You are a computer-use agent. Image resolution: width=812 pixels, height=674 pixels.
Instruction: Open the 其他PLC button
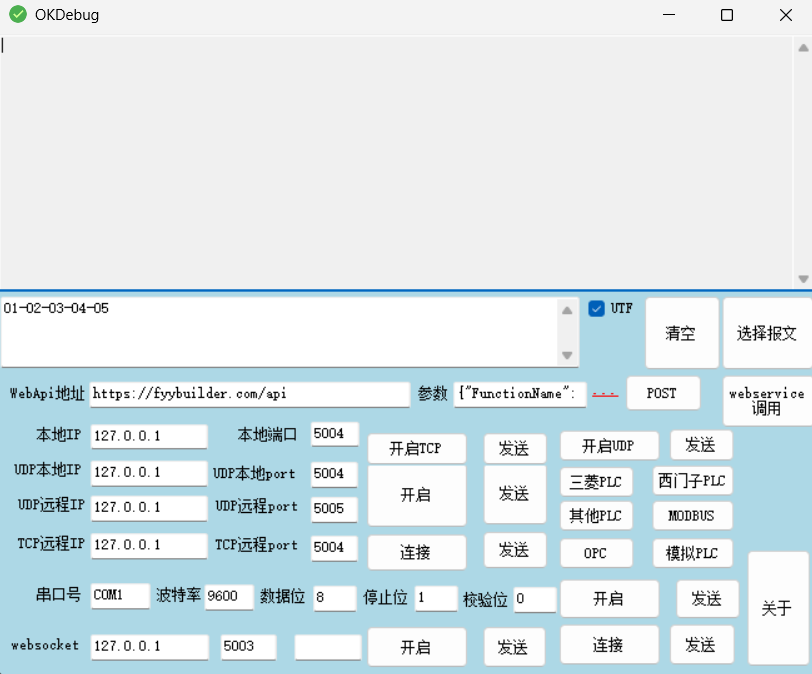click(596, 516)
